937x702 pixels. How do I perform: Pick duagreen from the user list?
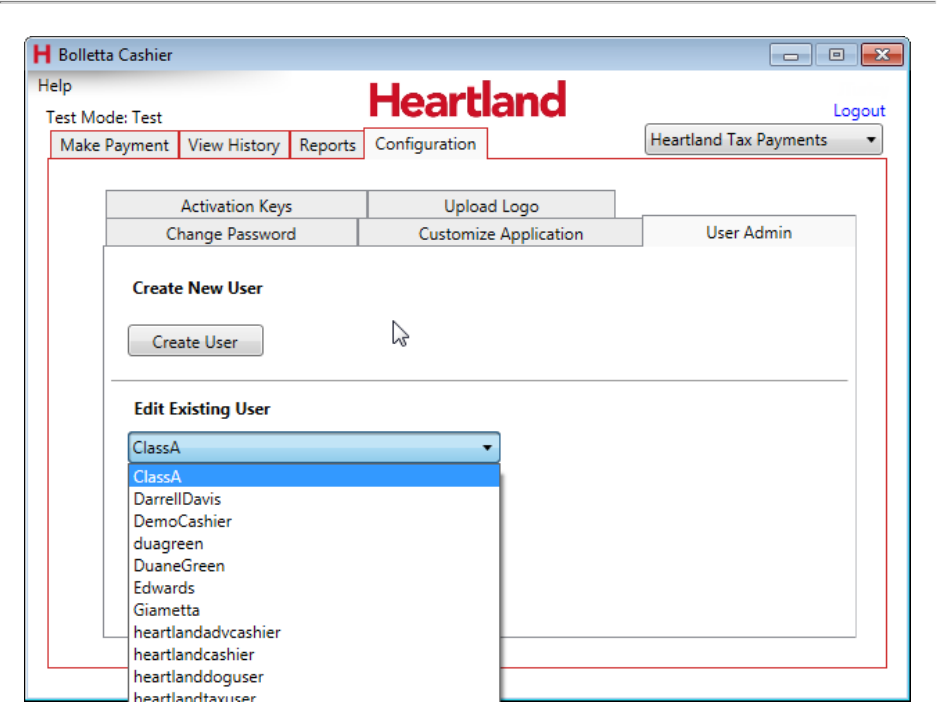(x=314, y=543)
